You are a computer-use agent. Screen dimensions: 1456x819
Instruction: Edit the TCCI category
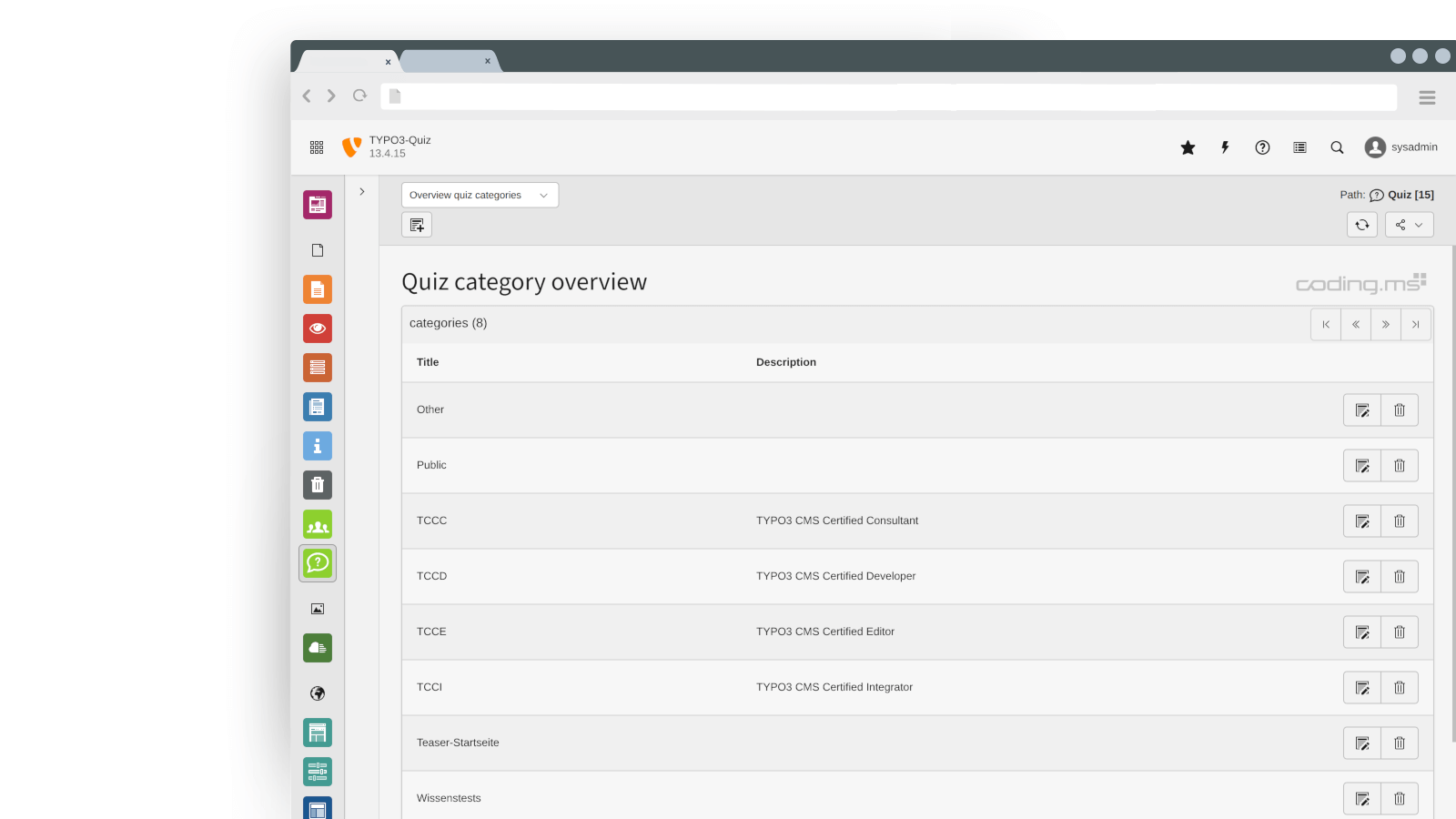1362,688
